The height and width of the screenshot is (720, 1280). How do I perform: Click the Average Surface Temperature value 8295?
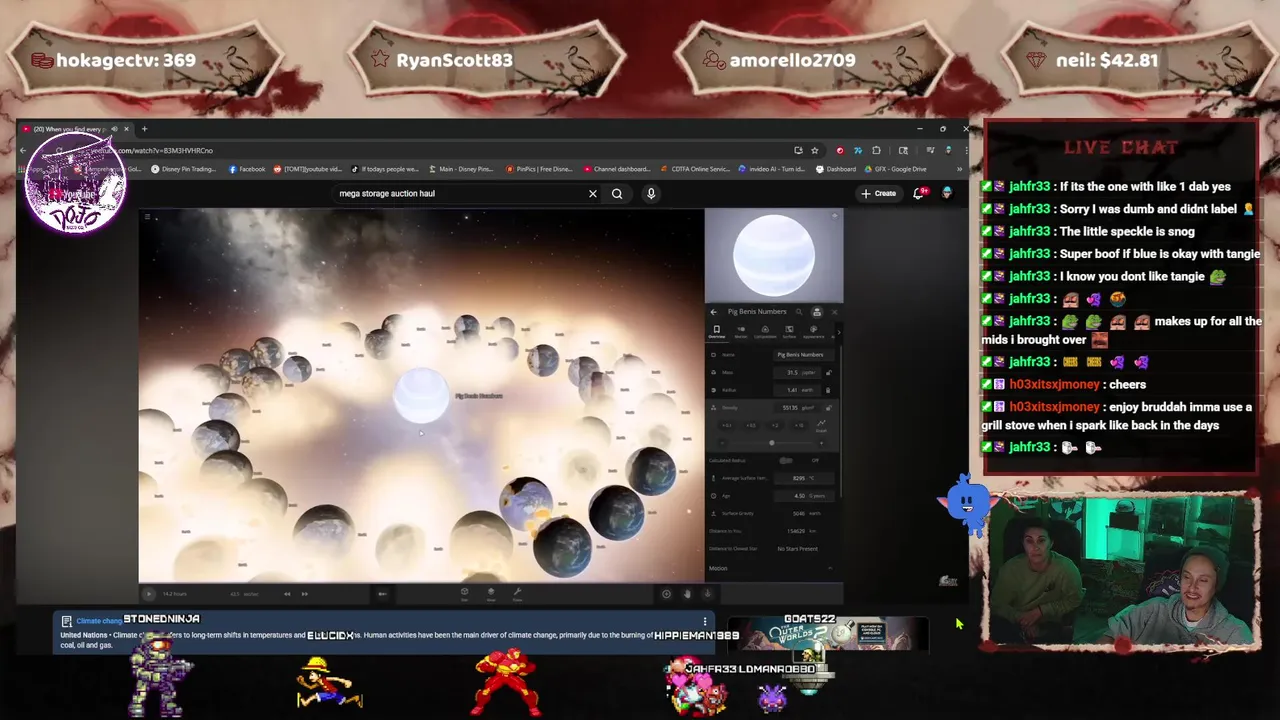(804, 478)
